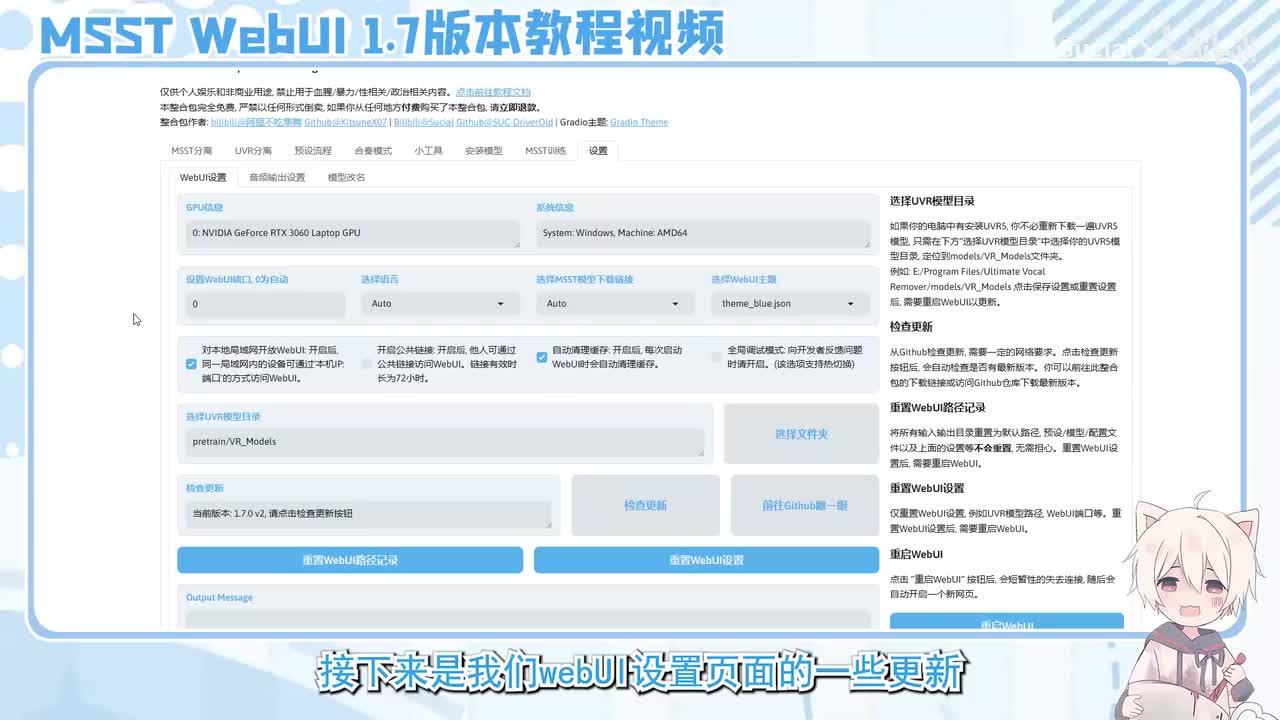Screen dimensions: 1280x720
Task: Click the 当前版本 1.7.0 v2 text field
Action: point(368,514)
